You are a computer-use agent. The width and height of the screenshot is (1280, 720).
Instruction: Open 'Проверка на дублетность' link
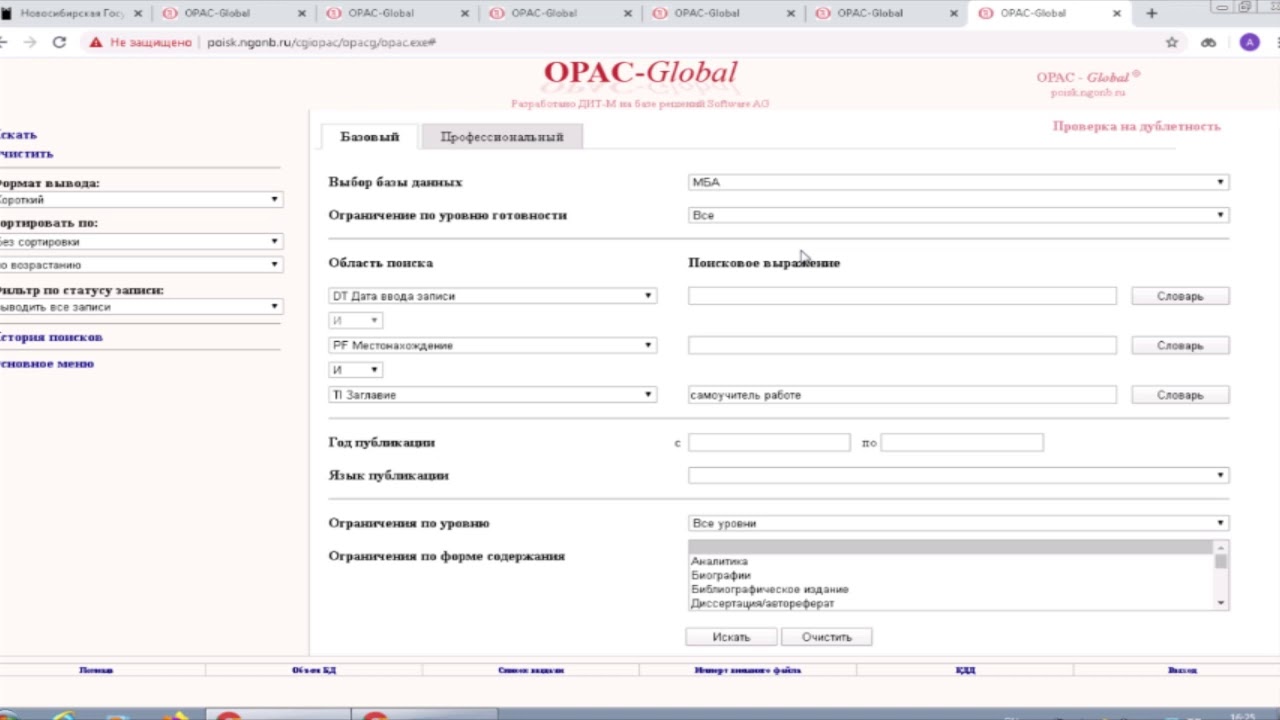coord(1136,126)
